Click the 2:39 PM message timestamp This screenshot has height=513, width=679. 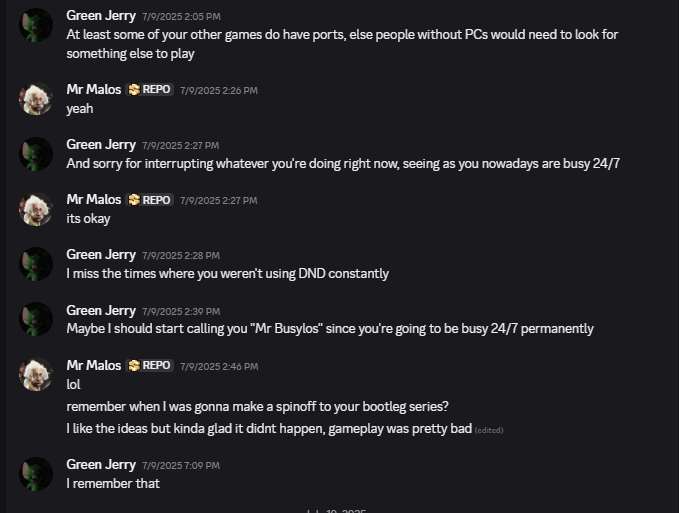[x=181, y=310]
